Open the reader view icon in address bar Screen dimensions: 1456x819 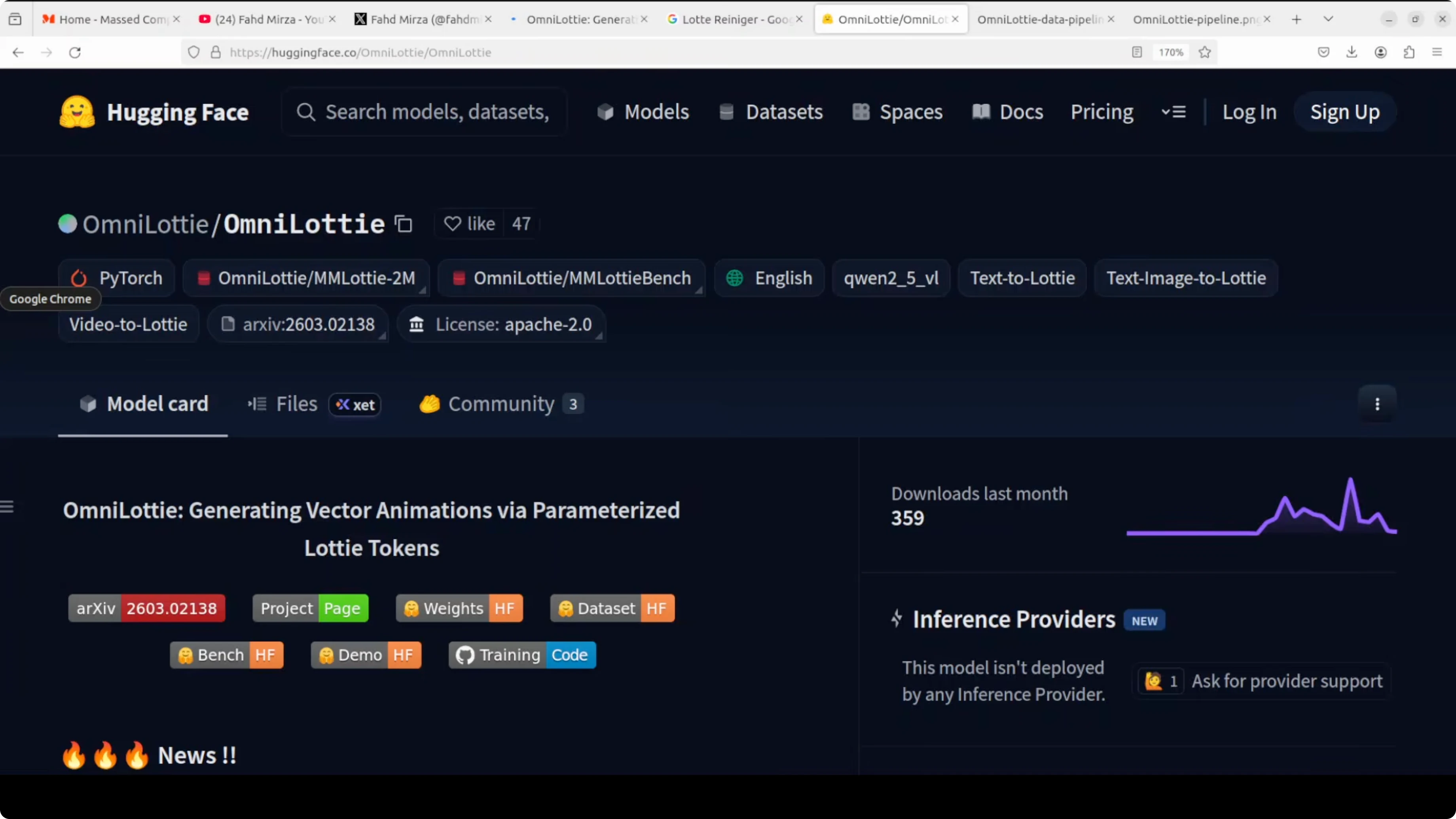(1136, 52)
